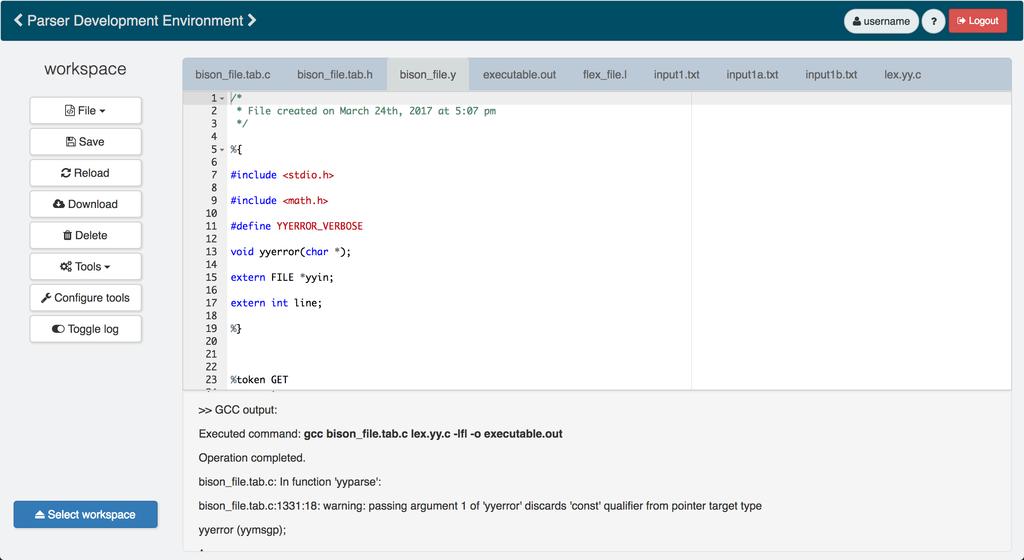Open the lex.yy.c tab
This screenshot has height=560, width=1024.
point(903,74)
